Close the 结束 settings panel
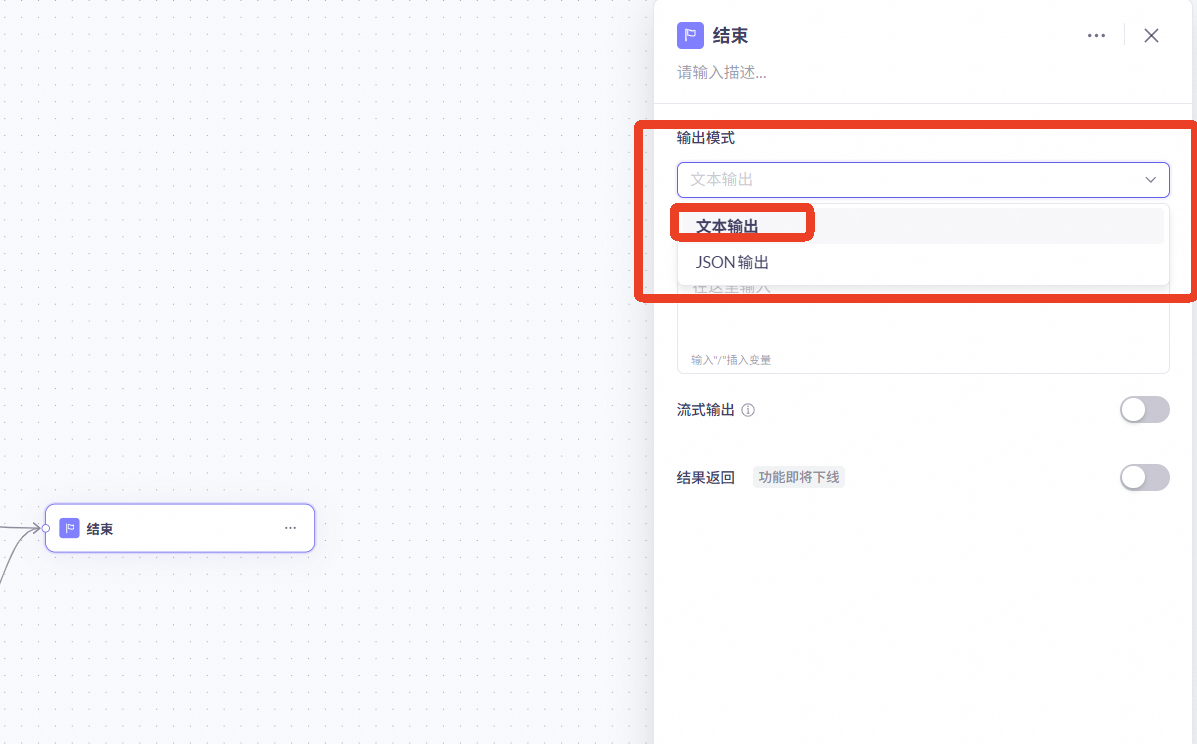The image size is (1197, 744). (1151, 36)
